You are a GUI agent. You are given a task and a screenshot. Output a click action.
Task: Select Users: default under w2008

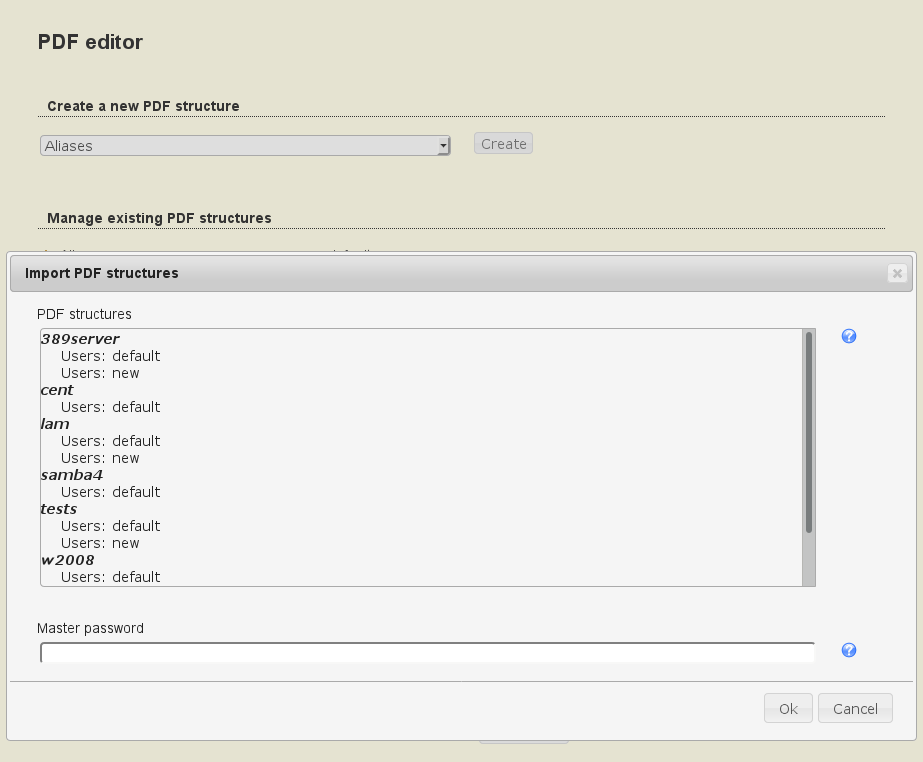[110, 577]
